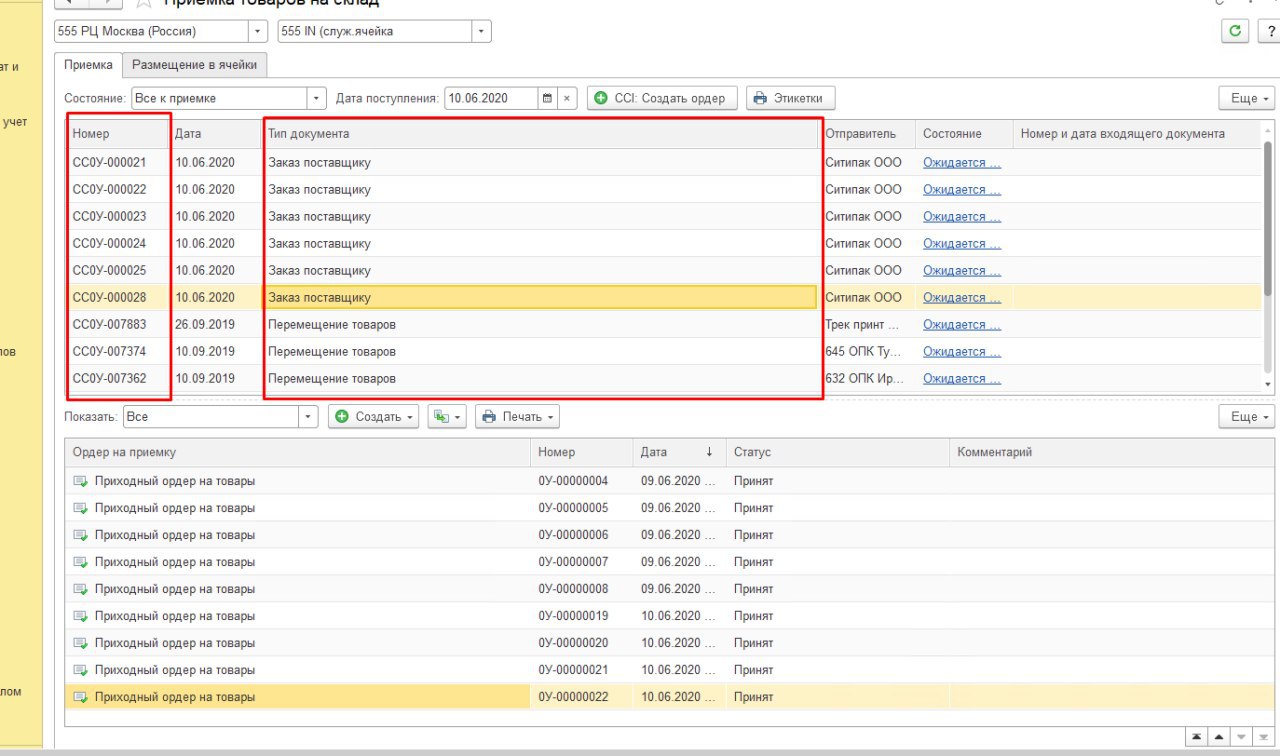The height and width of the screenshot is (756, 1280).
Task: Sort upper table by Номер column header
Action: pyautogui.click(x=116, y=133)
